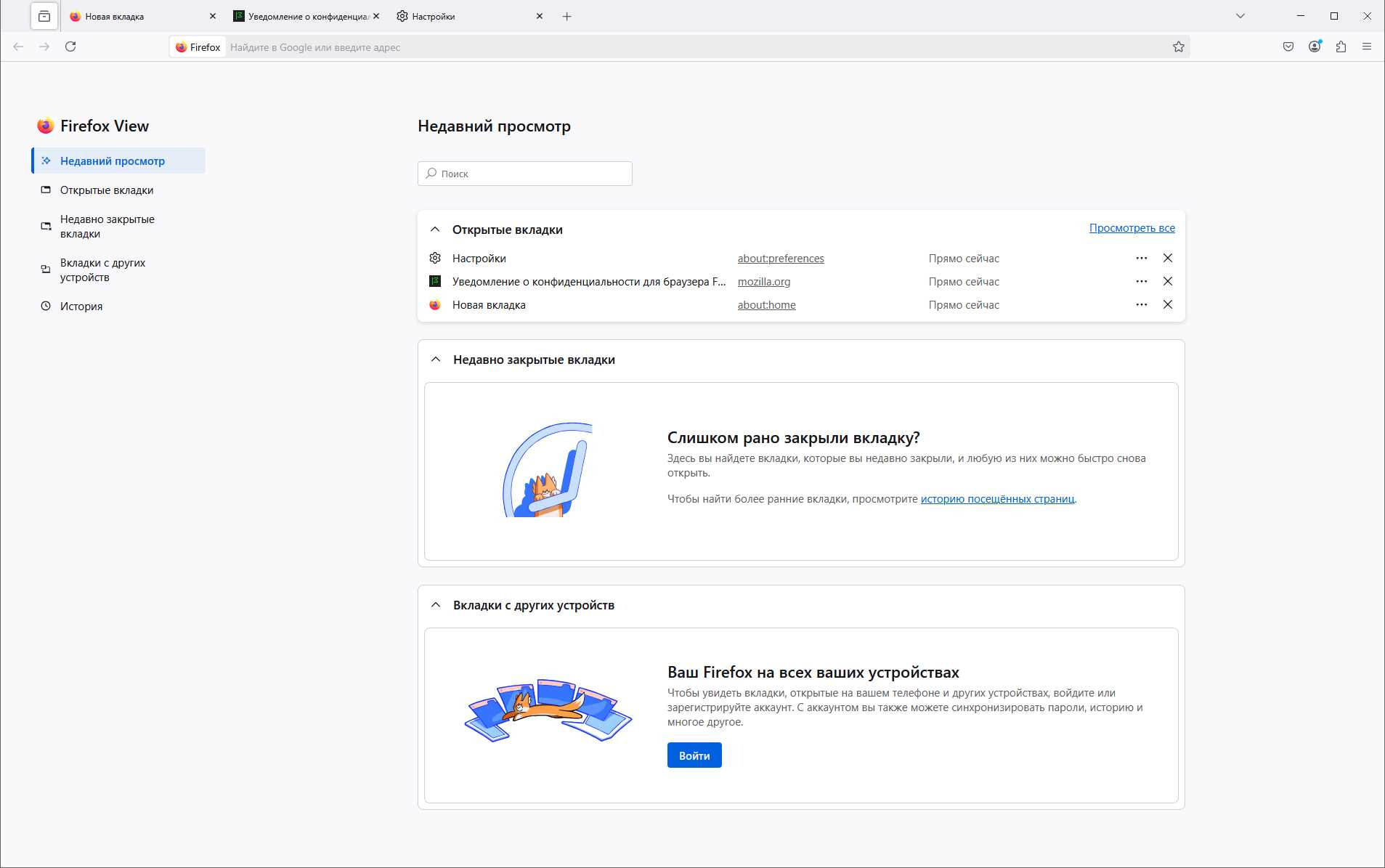Open the Firefox account icon
The height and width of the screenshot is (868, 1385).
point(1315,46)
